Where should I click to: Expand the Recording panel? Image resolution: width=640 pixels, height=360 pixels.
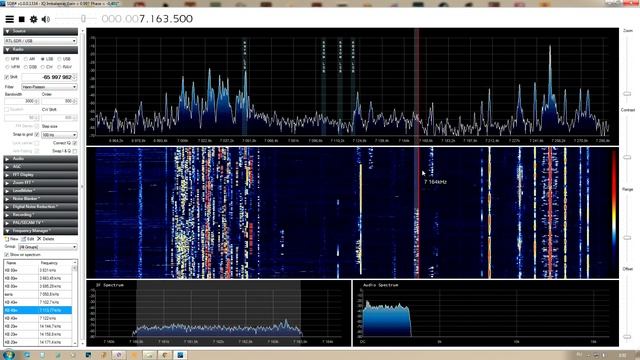tap(40, 215)
